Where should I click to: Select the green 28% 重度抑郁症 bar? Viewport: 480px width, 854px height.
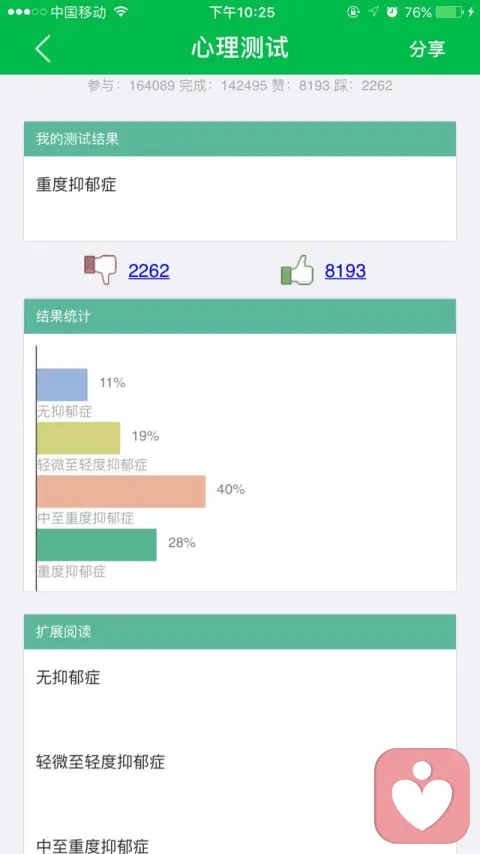[x=96, y=545]
